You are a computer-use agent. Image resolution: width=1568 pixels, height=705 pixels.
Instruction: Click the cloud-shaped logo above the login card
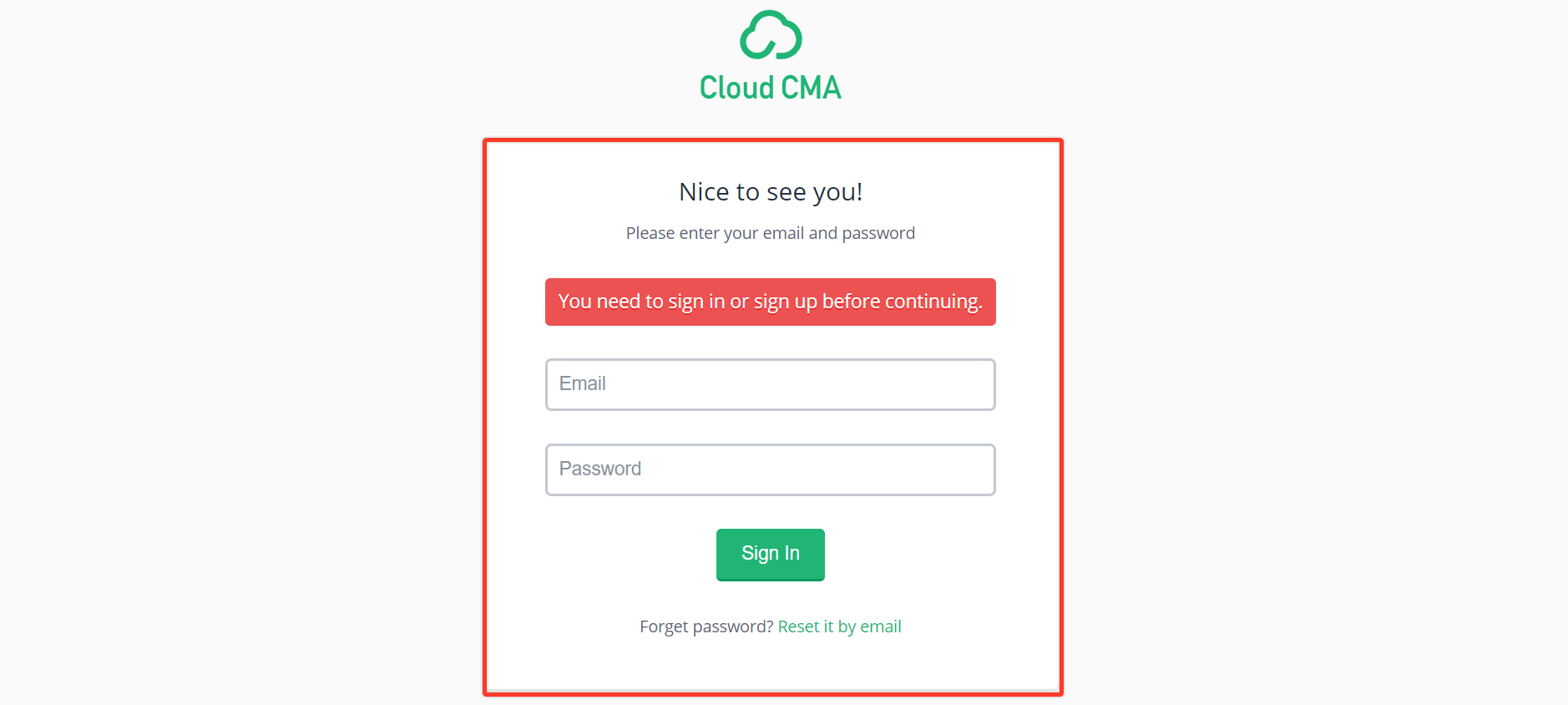point(771,35)
